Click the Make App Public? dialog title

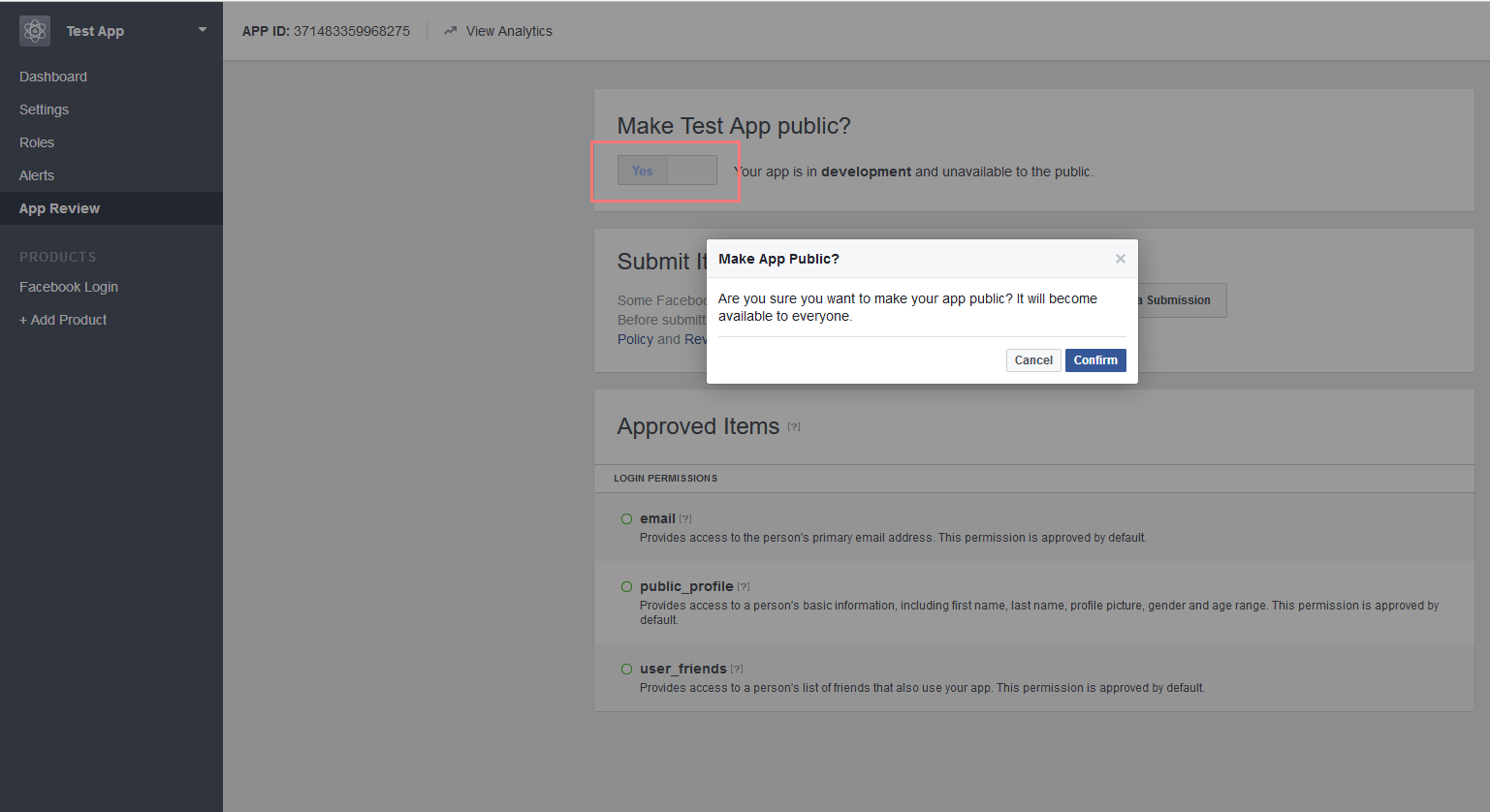click(778, 259)
